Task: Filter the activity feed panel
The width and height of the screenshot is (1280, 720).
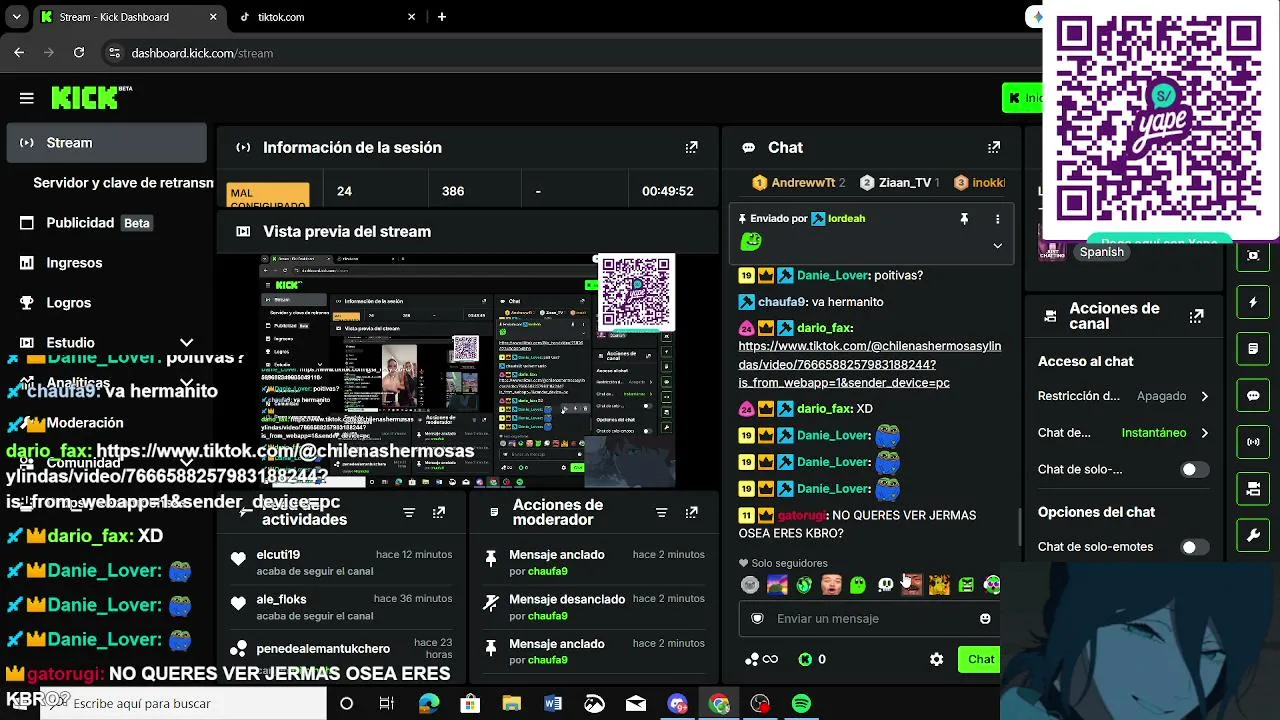Action: pos(408,512)
